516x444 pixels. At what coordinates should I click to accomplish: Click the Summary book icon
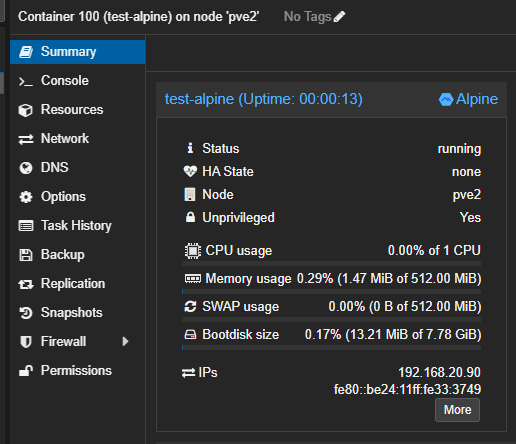tap(26, 52)
